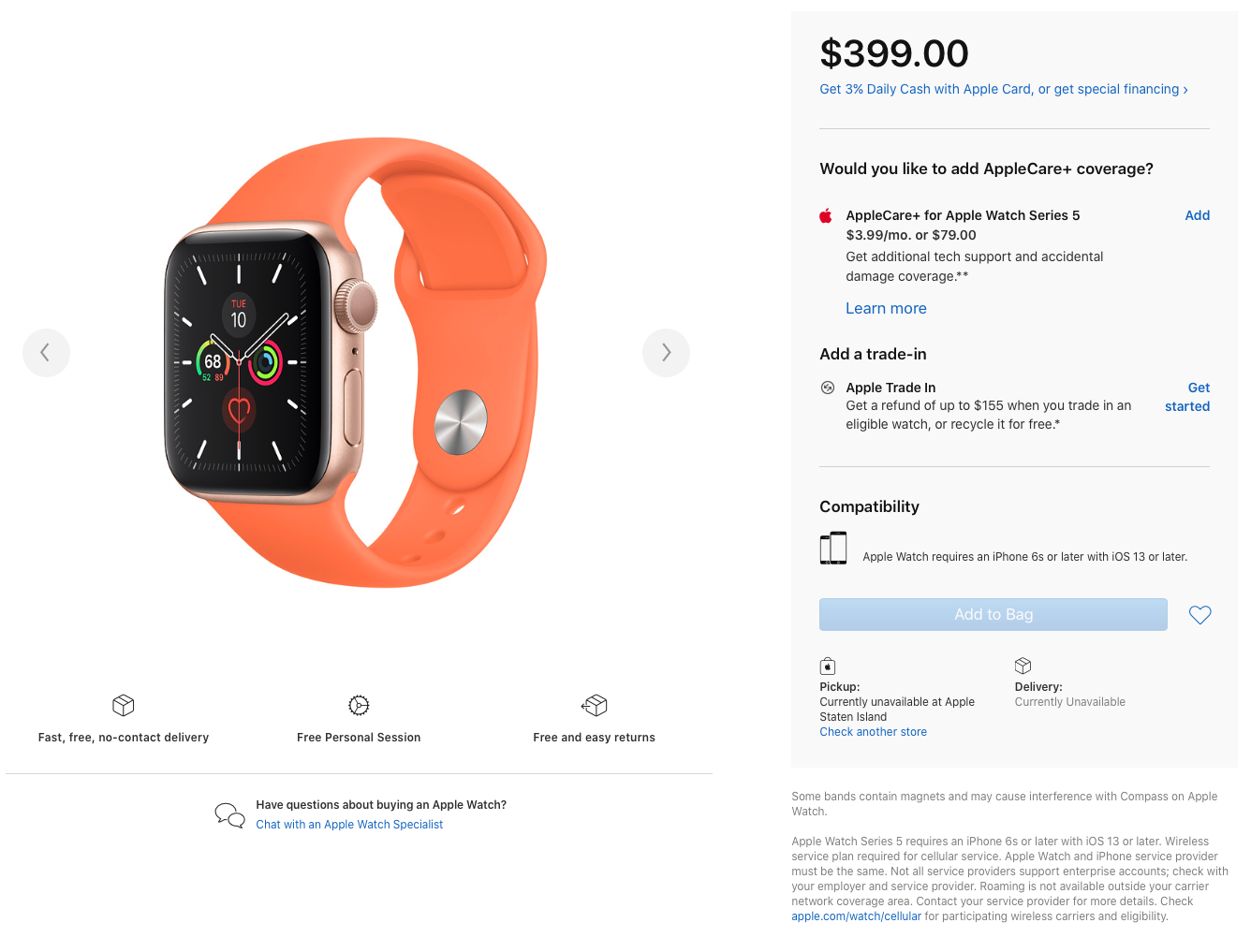The height and width of the screenshot is (952, 1251).
Task: Click the heart favorite icon
Action: (1199, 615)
